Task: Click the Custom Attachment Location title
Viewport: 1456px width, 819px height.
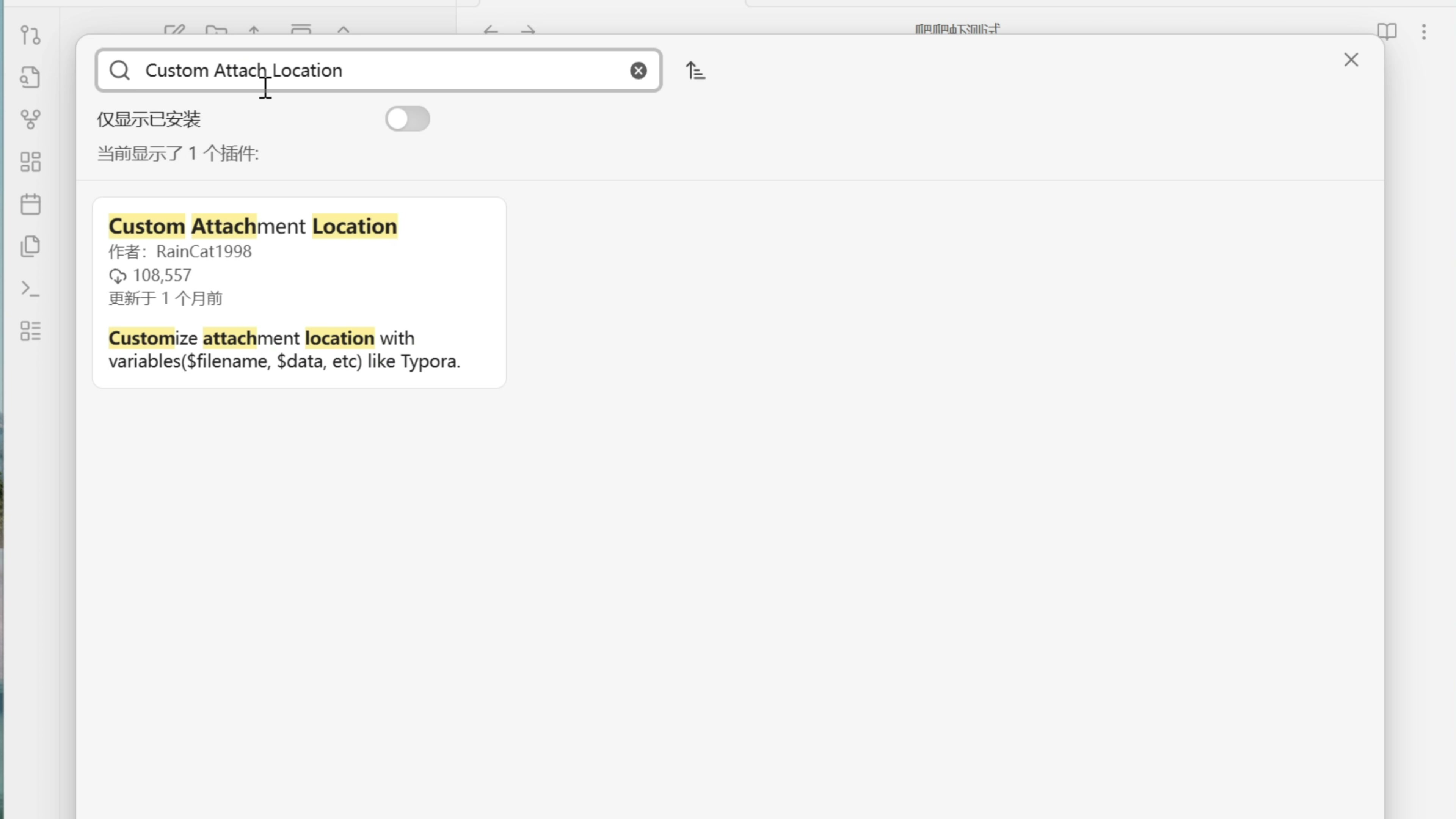Action: 253,227
